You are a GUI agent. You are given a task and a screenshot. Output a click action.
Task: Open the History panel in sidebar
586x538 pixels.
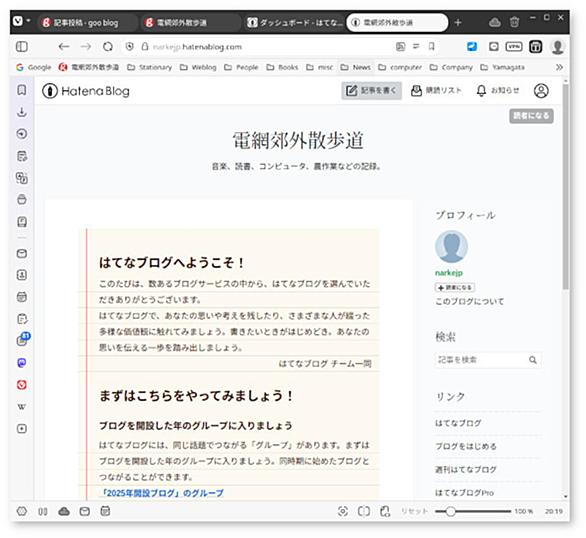(x=22, y=134)
